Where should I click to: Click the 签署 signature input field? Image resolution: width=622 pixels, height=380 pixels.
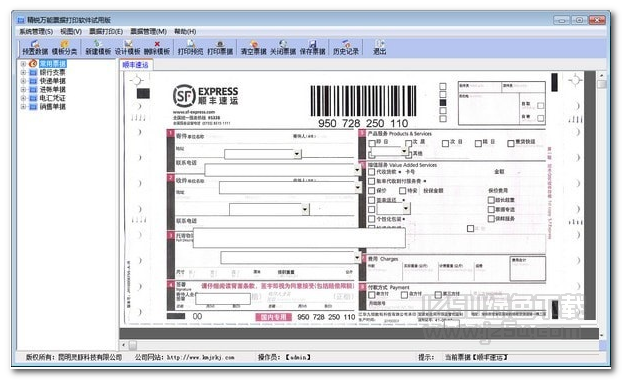pos(223,299)
